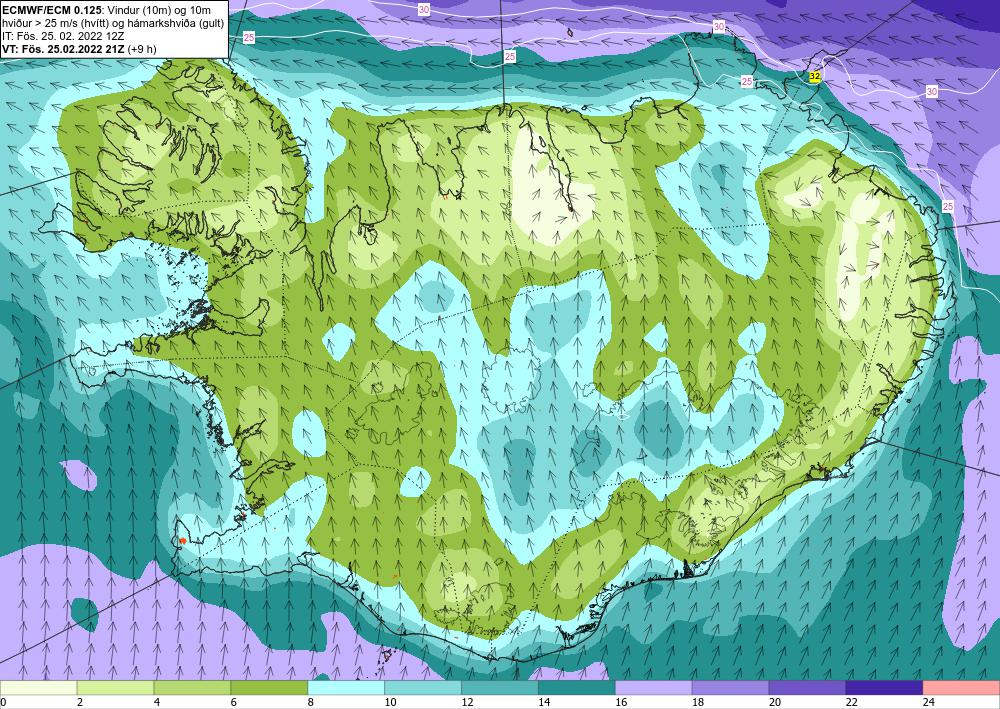Image resolution: width=1000 pixels, height=709 pixels.
Task: Click the legend scale number 14
Action: (x=544, y=702)
